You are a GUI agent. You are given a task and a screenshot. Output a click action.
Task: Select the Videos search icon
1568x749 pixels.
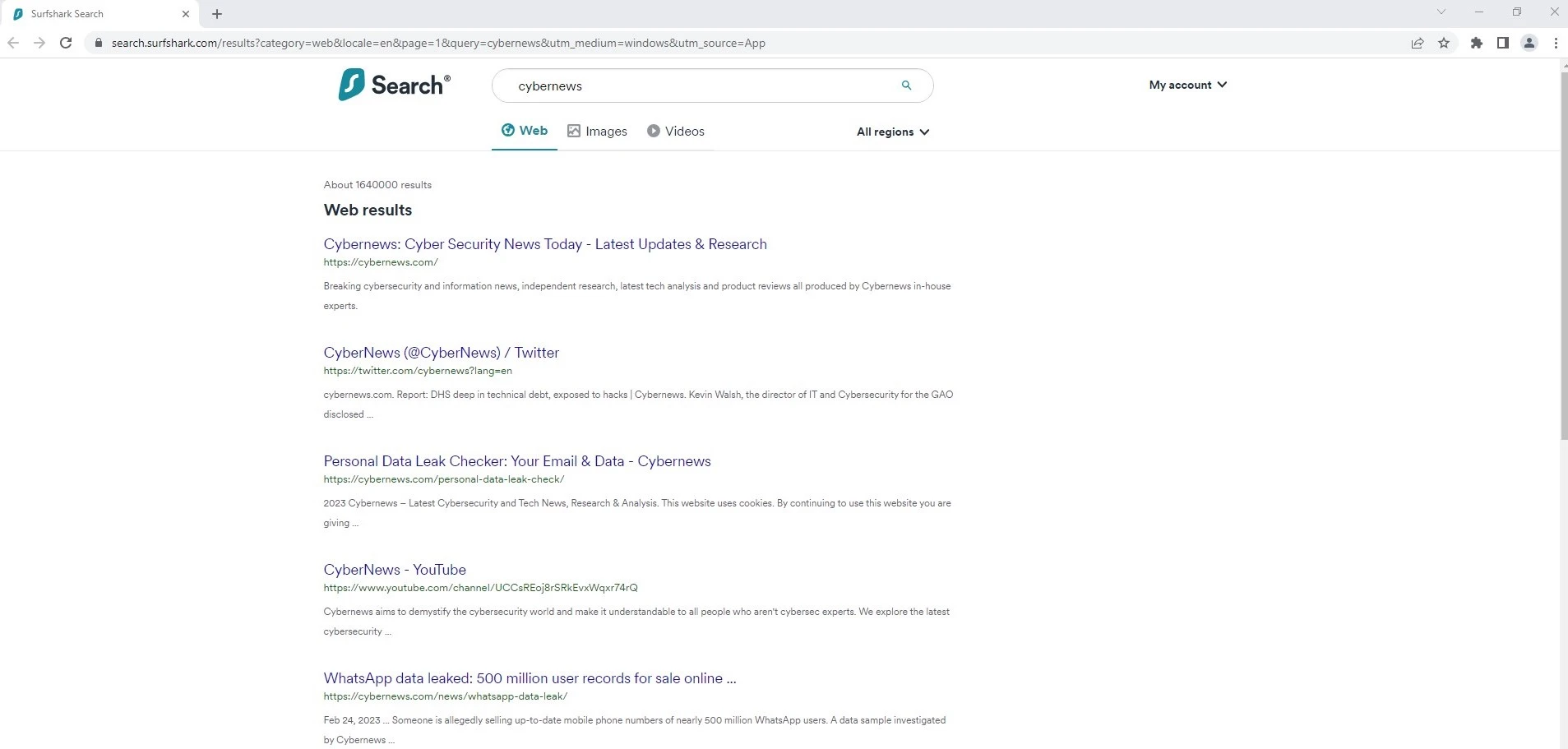pyautogui.click(x=653, y=131)
